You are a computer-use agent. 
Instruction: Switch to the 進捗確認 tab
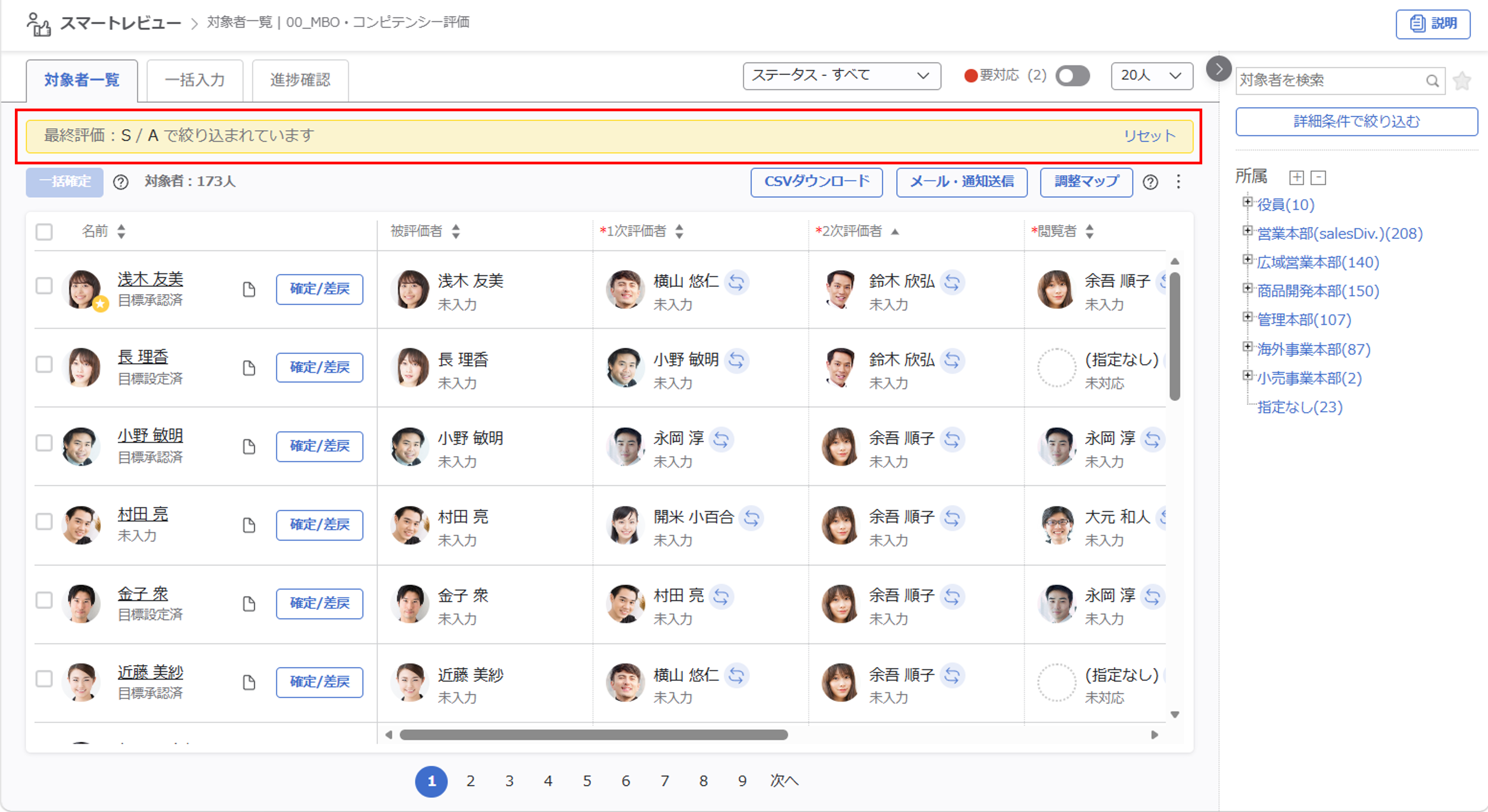click(300, 80)
